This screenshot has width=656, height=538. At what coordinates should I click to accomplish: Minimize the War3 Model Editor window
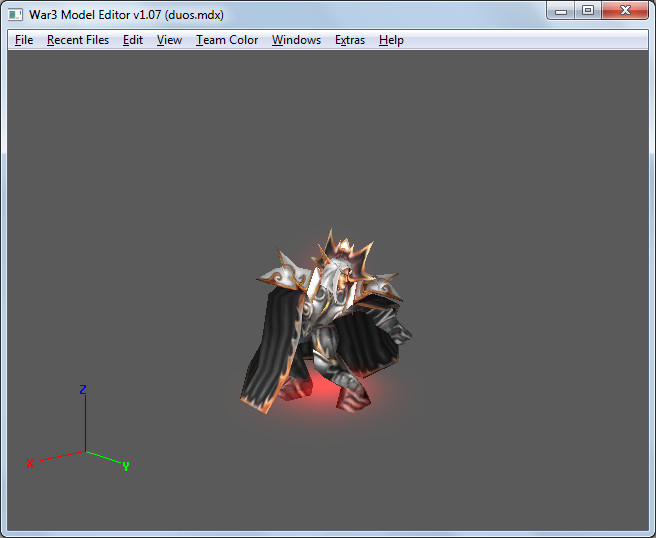pos(561,11)
